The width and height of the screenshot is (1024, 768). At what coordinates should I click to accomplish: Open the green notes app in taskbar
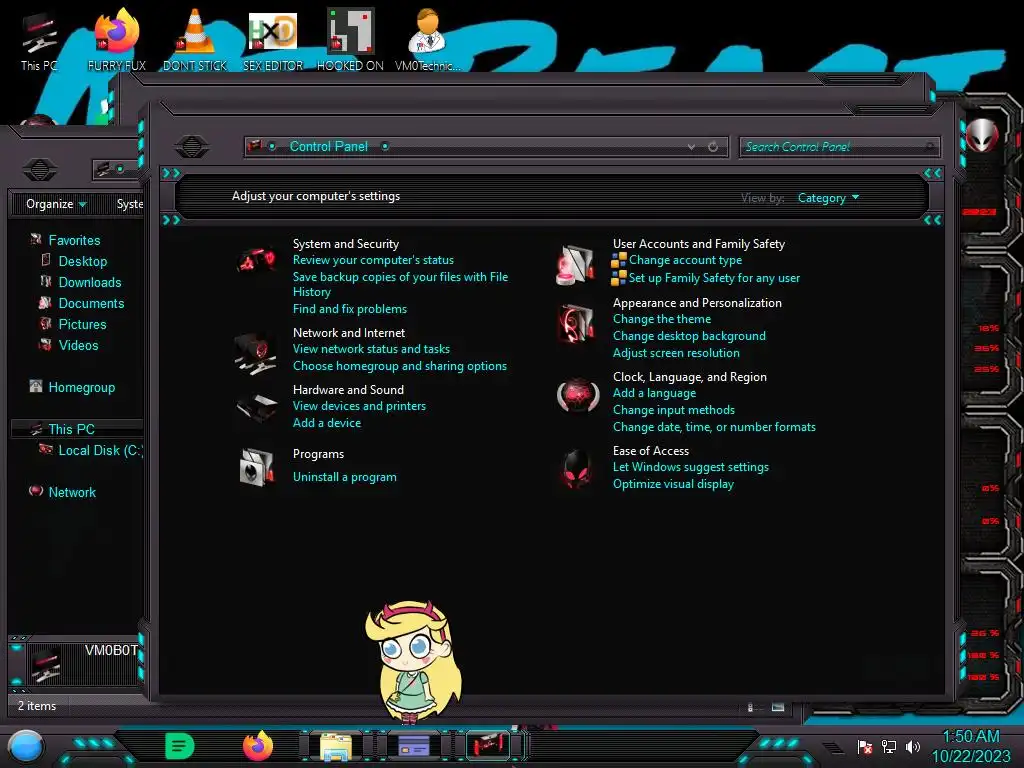click(180, 746)
